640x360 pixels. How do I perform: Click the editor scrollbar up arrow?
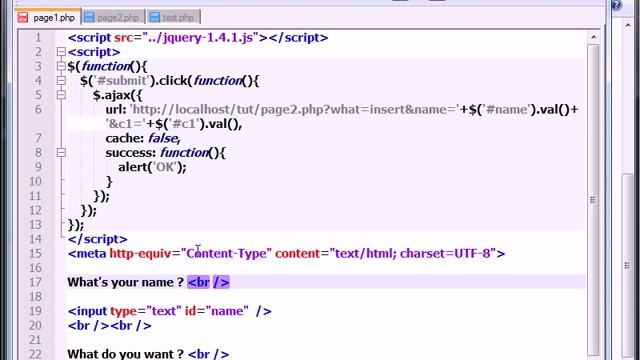pos(593,37)
